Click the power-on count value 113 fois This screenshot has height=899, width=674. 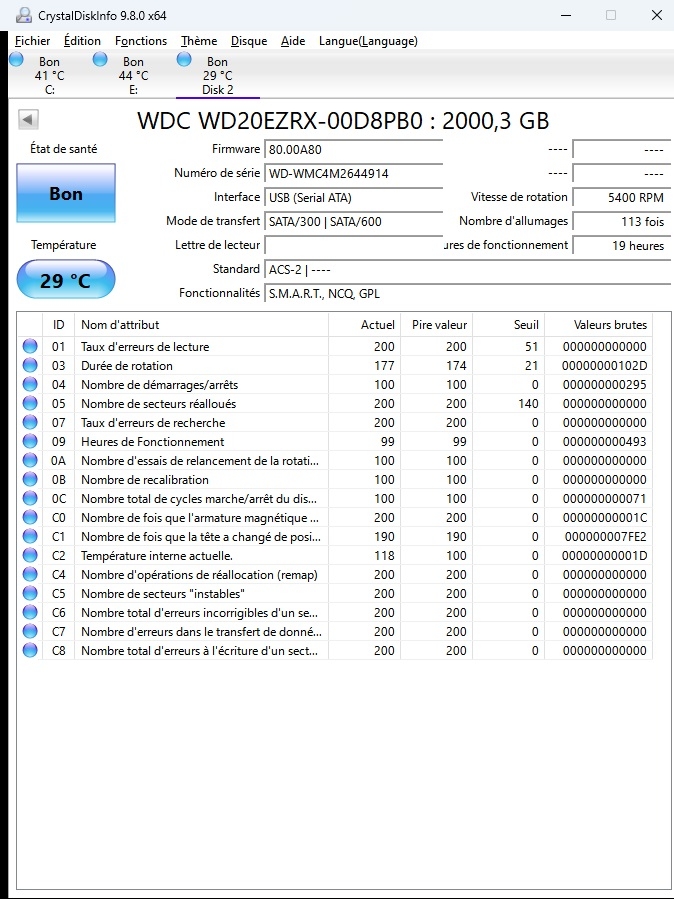pos(621,221)
